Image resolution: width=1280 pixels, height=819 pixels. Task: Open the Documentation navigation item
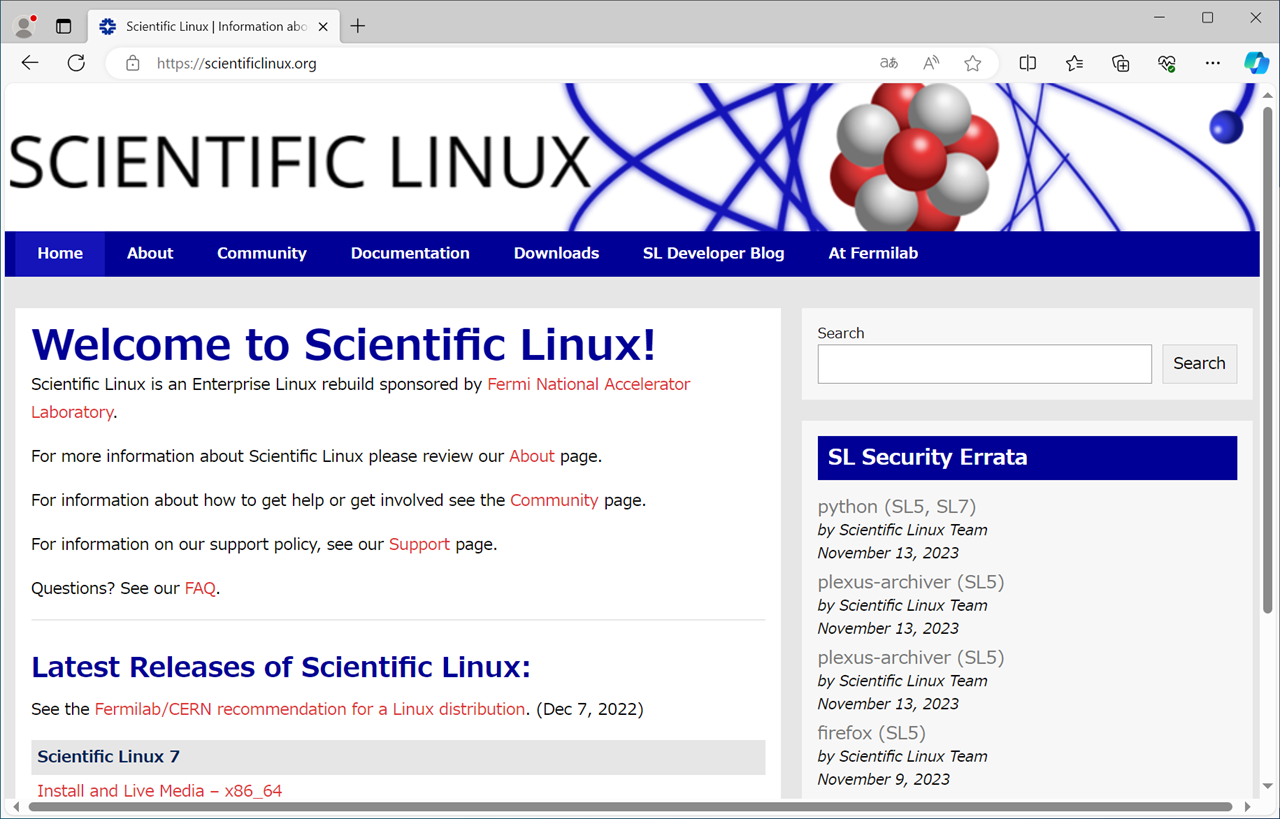[x=410, y=253]
